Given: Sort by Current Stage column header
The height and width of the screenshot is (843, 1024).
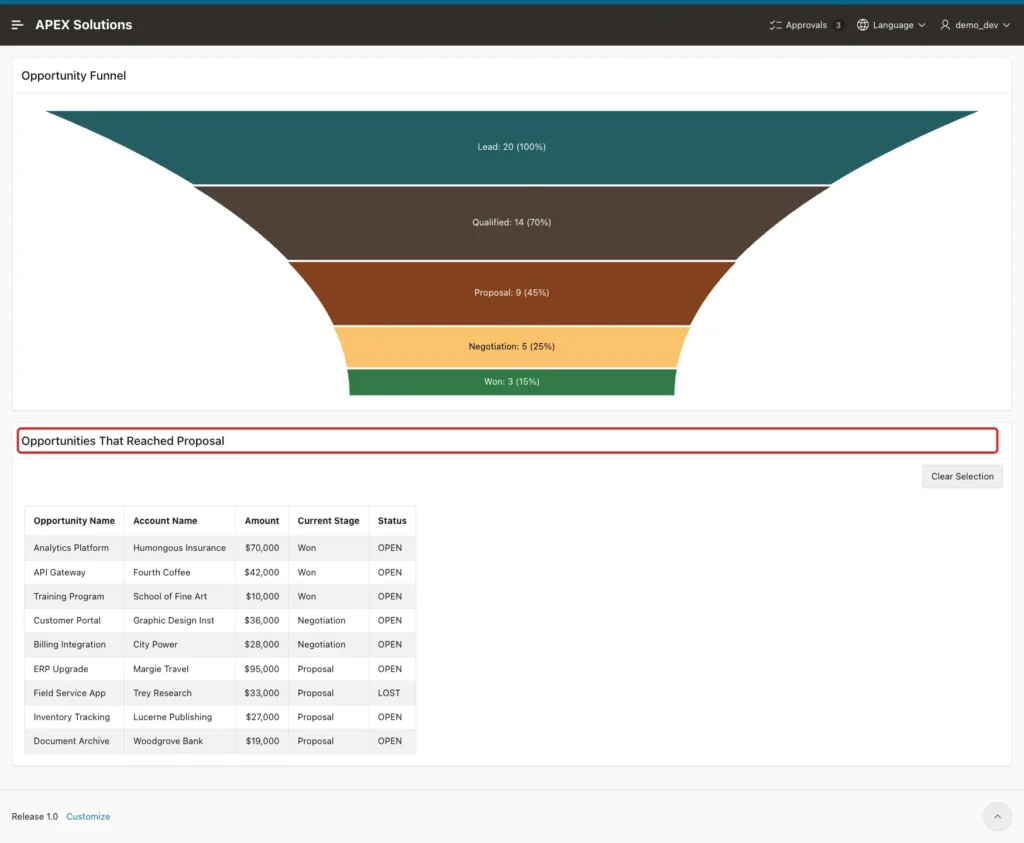Looking at the screenshot, I should coord(328,520).
